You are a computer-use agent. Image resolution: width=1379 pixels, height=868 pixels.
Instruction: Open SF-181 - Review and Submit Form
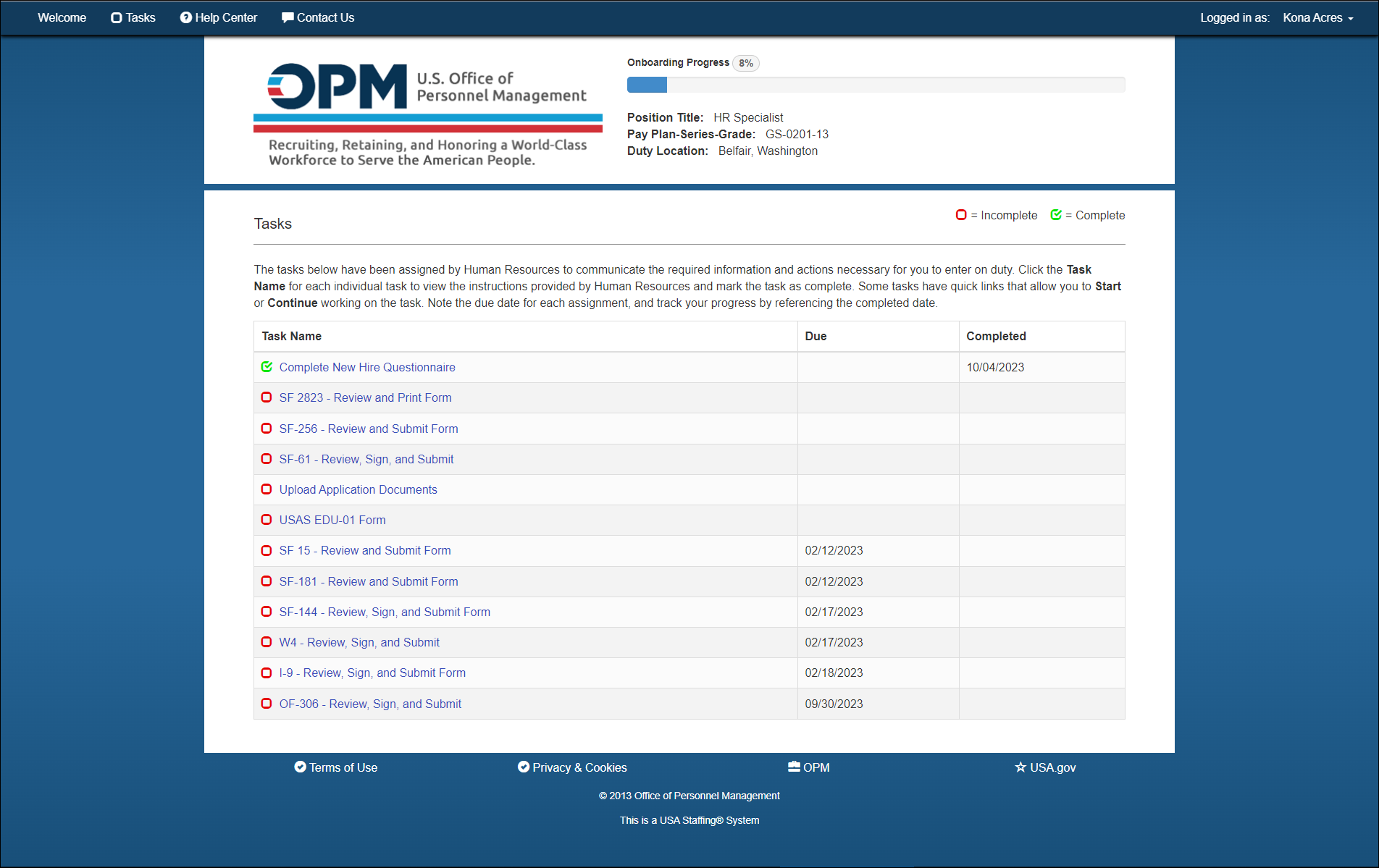(369, 581)
